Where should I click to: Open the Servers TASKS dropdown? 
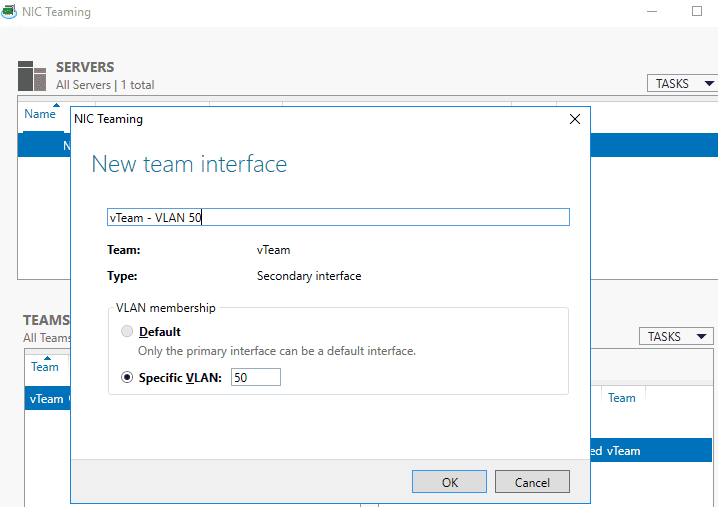click(x=682, y=83)
